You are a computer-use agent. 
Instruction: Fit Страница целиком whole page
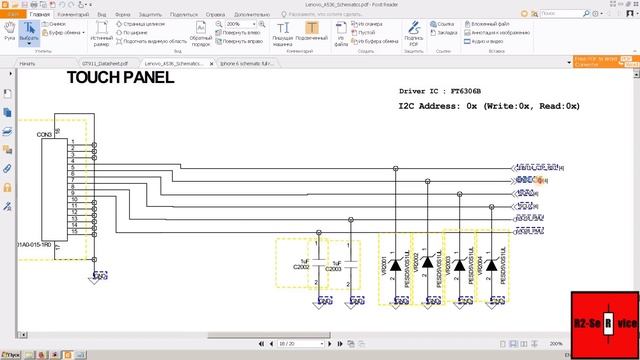(x=140, y=24)
